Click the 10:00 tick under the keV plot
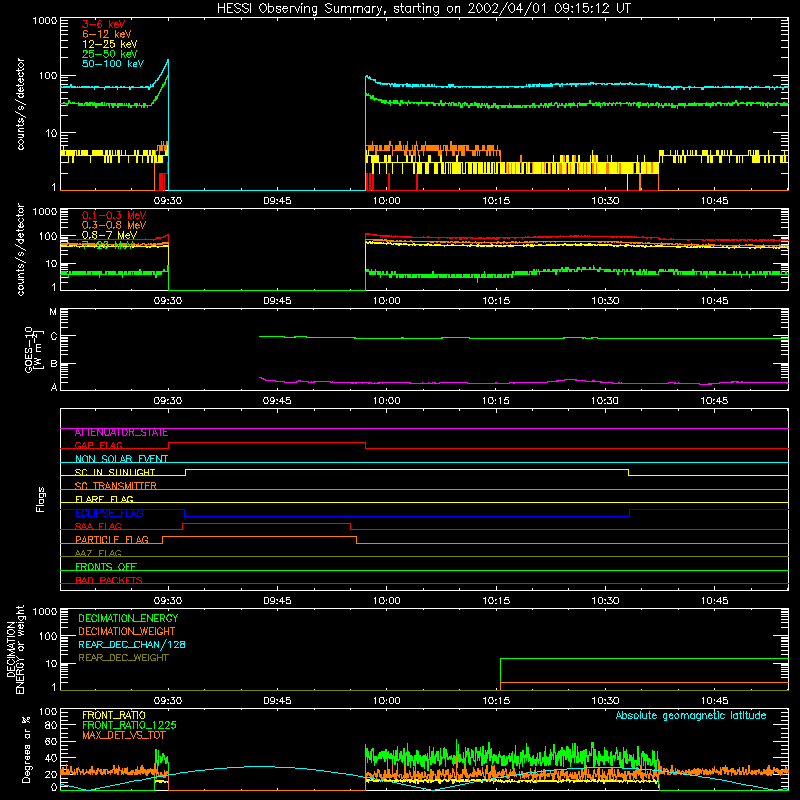 (x=387, y=201)
